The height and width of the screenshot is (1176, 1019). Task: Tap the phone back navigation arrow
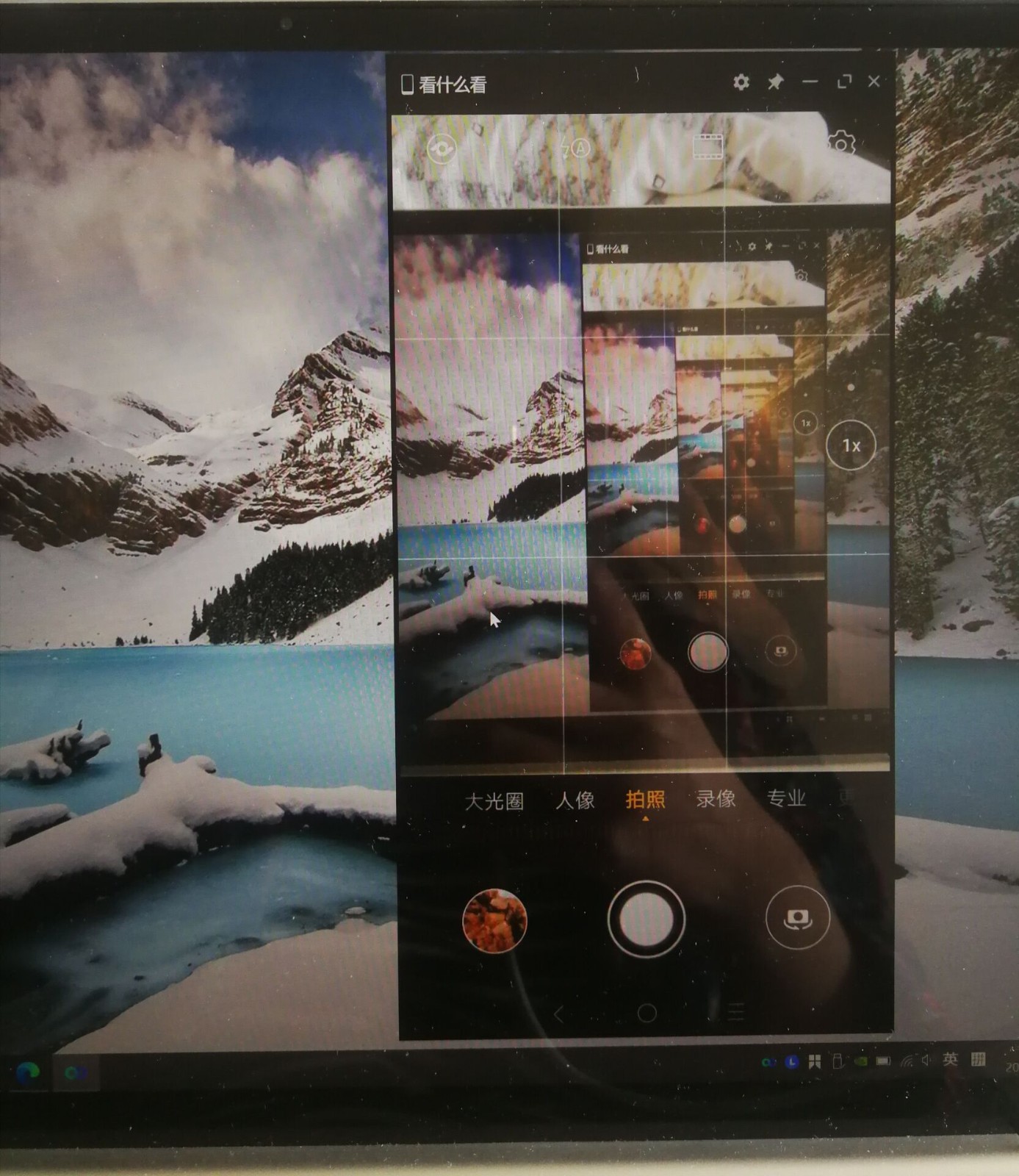tap(558, 1015)
